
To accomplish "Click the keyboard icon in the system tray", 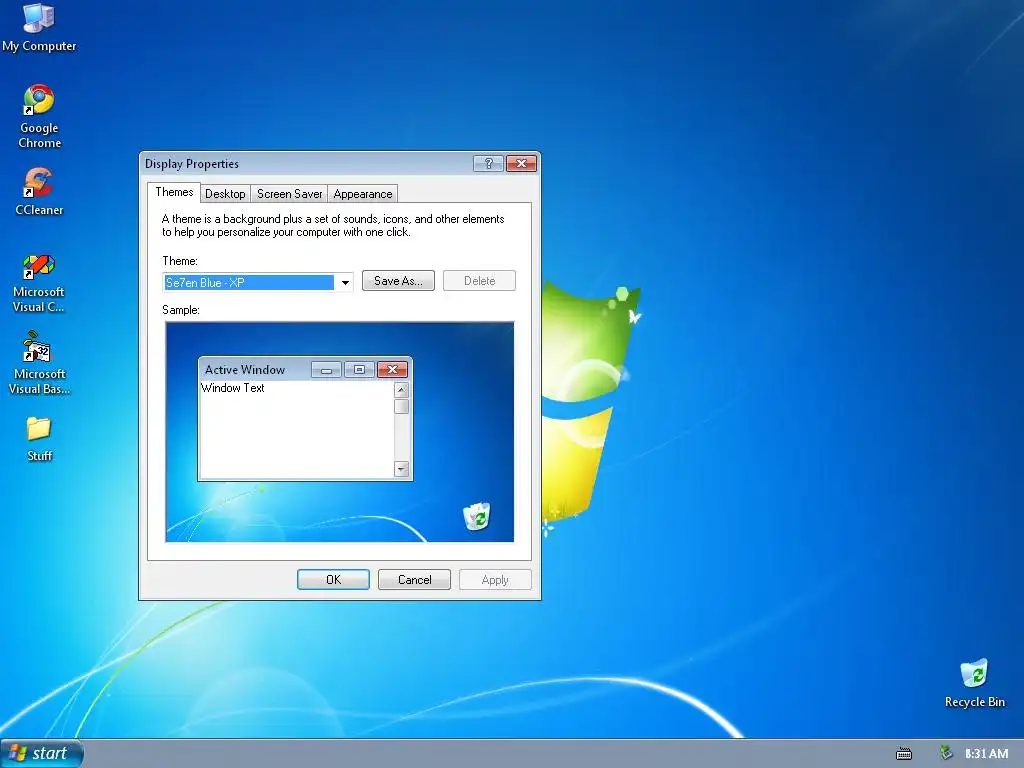I will click(x=904, y=754).
